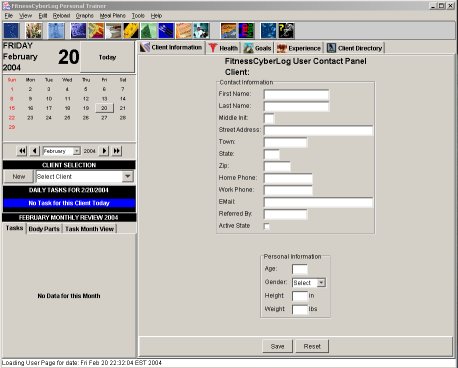The image size is (458, 368).
Task: Open the View menu
Action: 25,16
